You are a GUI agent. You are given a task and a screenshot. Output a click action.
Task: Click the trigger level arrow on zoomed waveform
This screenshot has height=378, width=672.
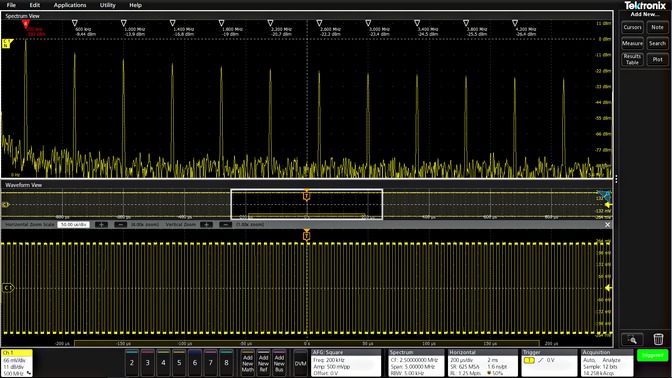[x=608, y=288]
